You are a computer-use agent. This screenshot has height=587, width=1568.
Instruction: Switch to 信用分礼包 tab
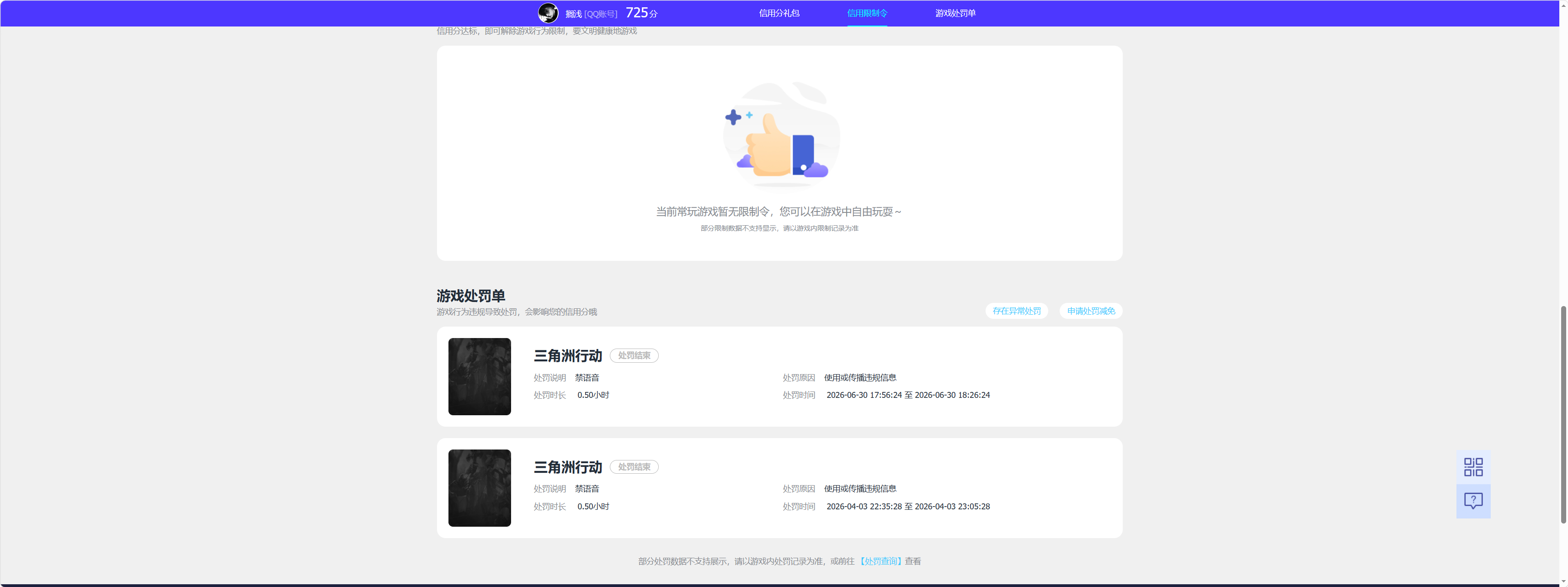coord(779,13)
